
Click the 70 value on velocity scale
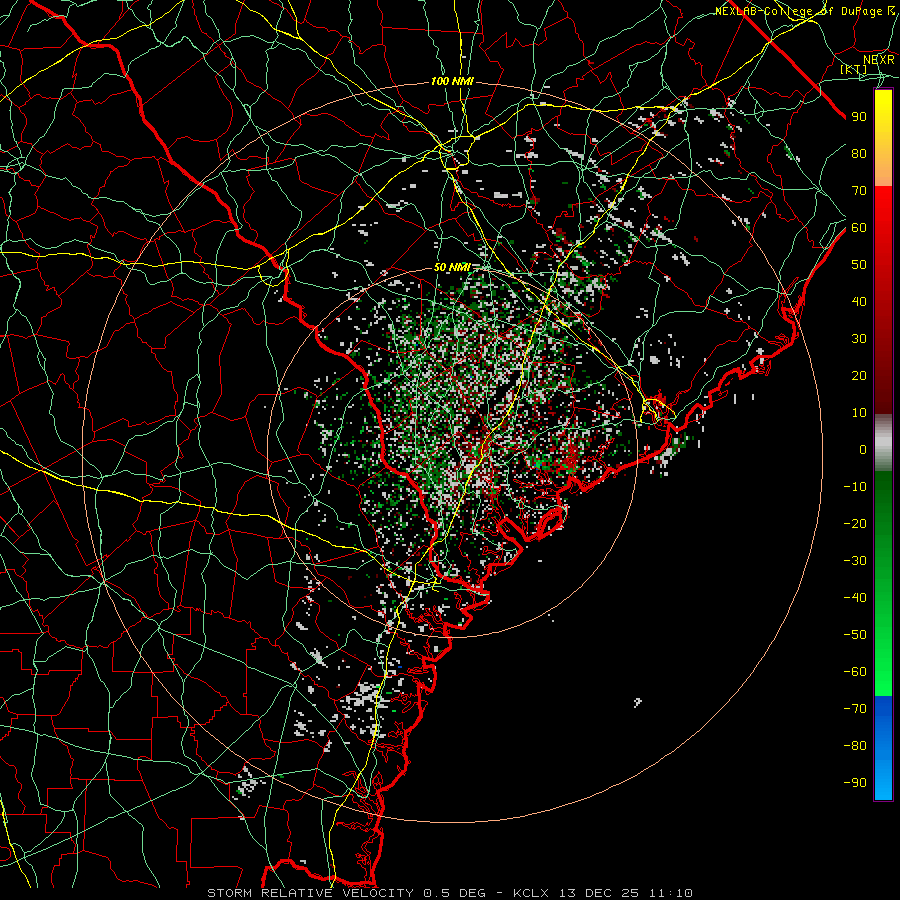pyautogui.click(x=859, y=191)
